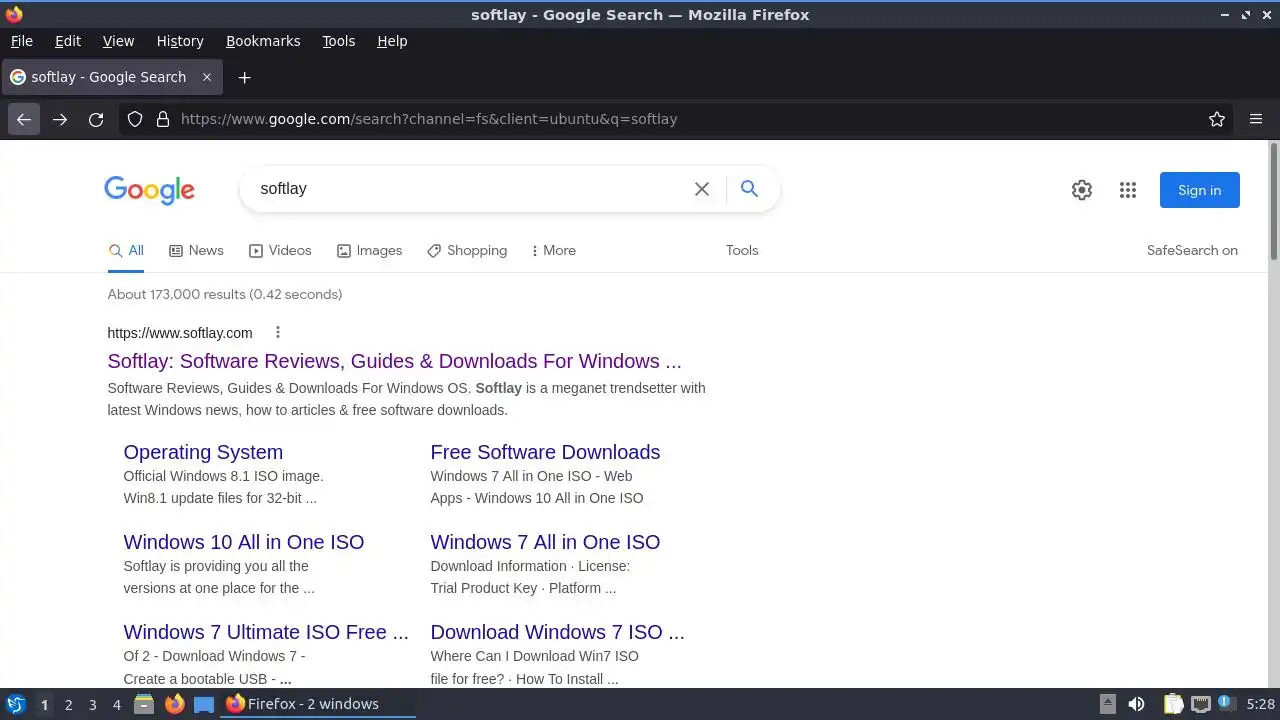The width and height of the screenshot is (1280, 720).
Task: Open the Help menu
Action: (392, 41)
